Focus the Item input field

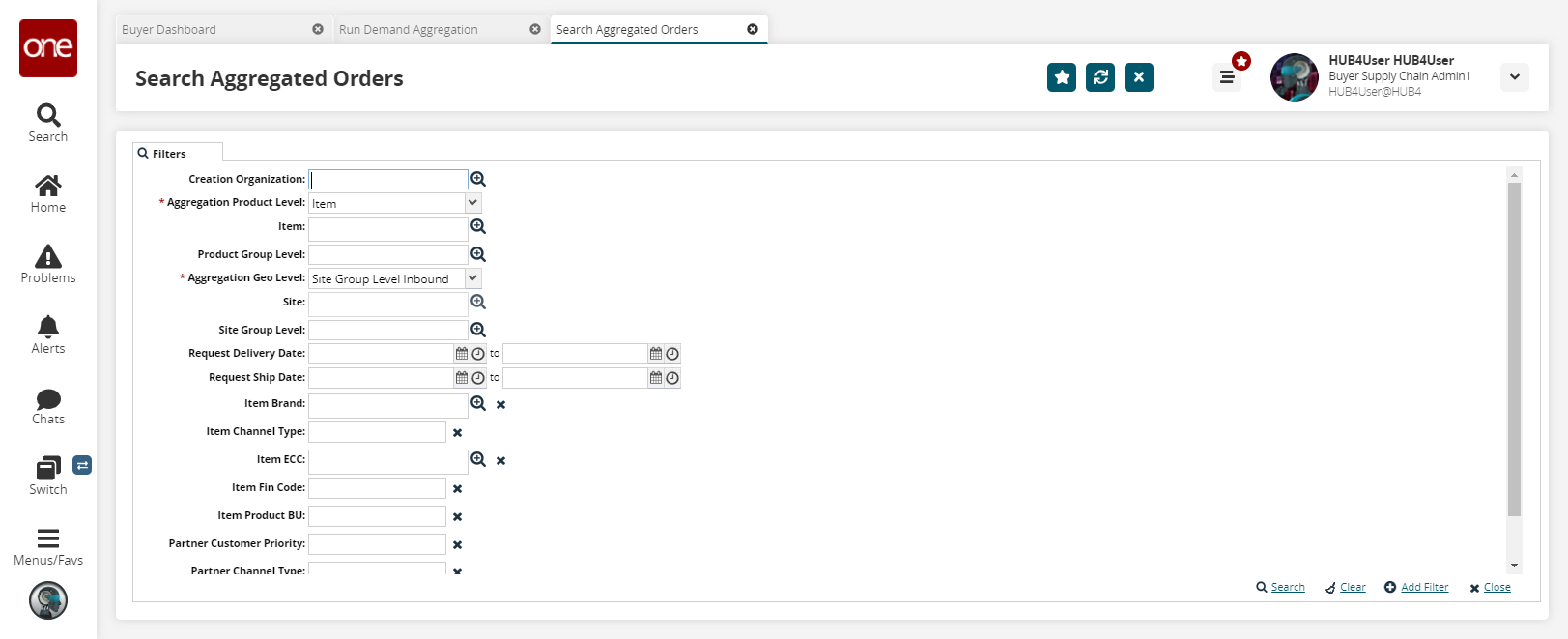(x=388, y=228)
